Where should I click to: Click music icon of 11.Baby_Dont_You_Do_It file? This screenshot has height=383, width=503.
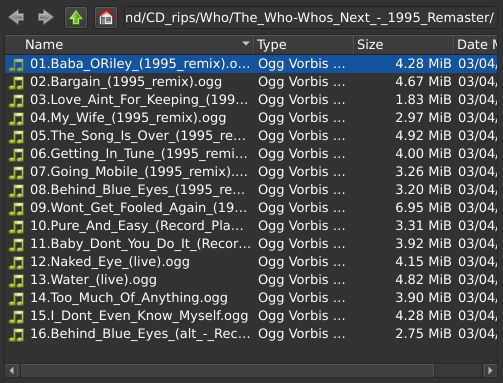tap(16, 244)
